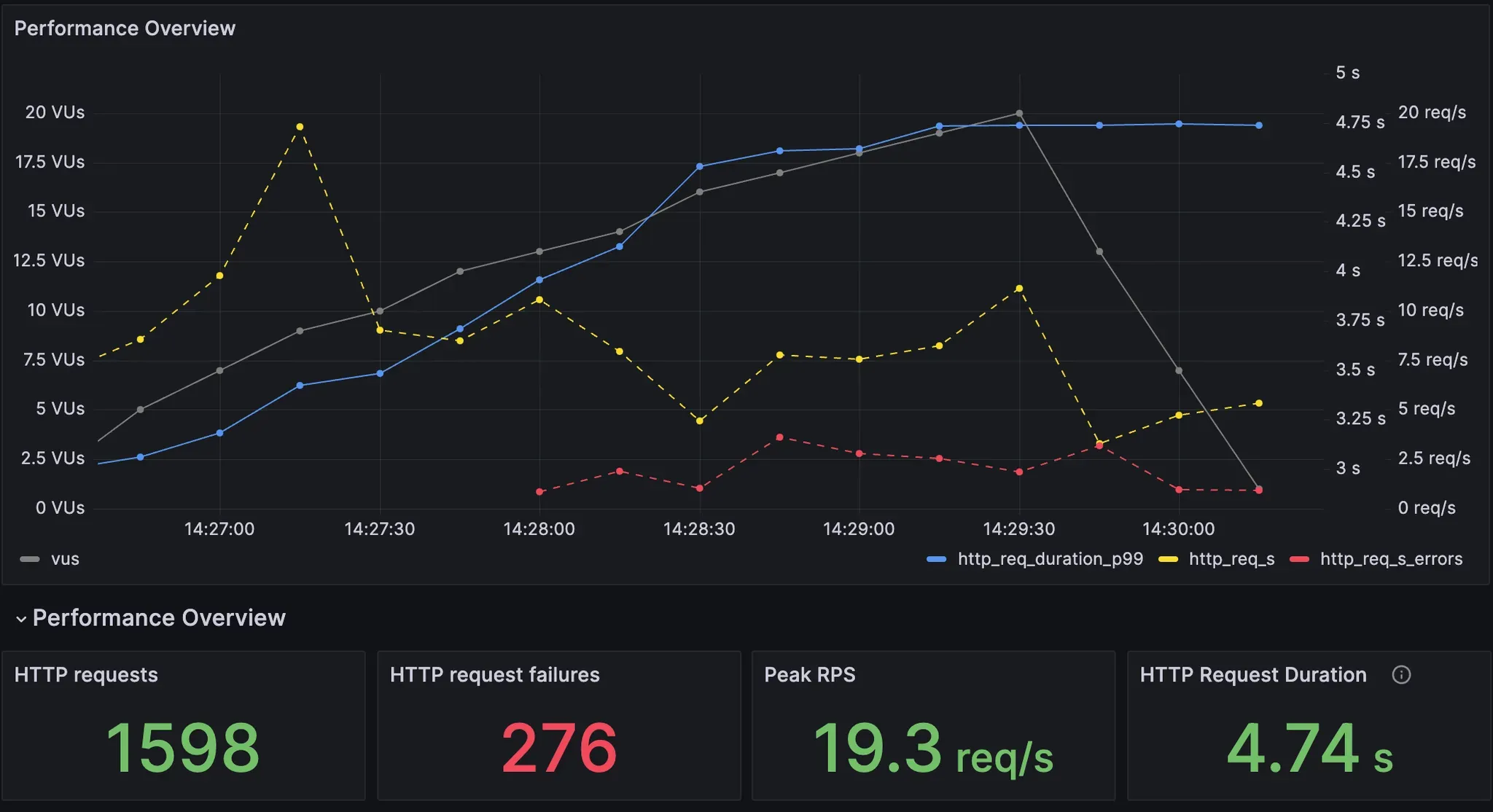Click the 276 failures stat value
This screenshot has width=1493, height=812.
559,748
